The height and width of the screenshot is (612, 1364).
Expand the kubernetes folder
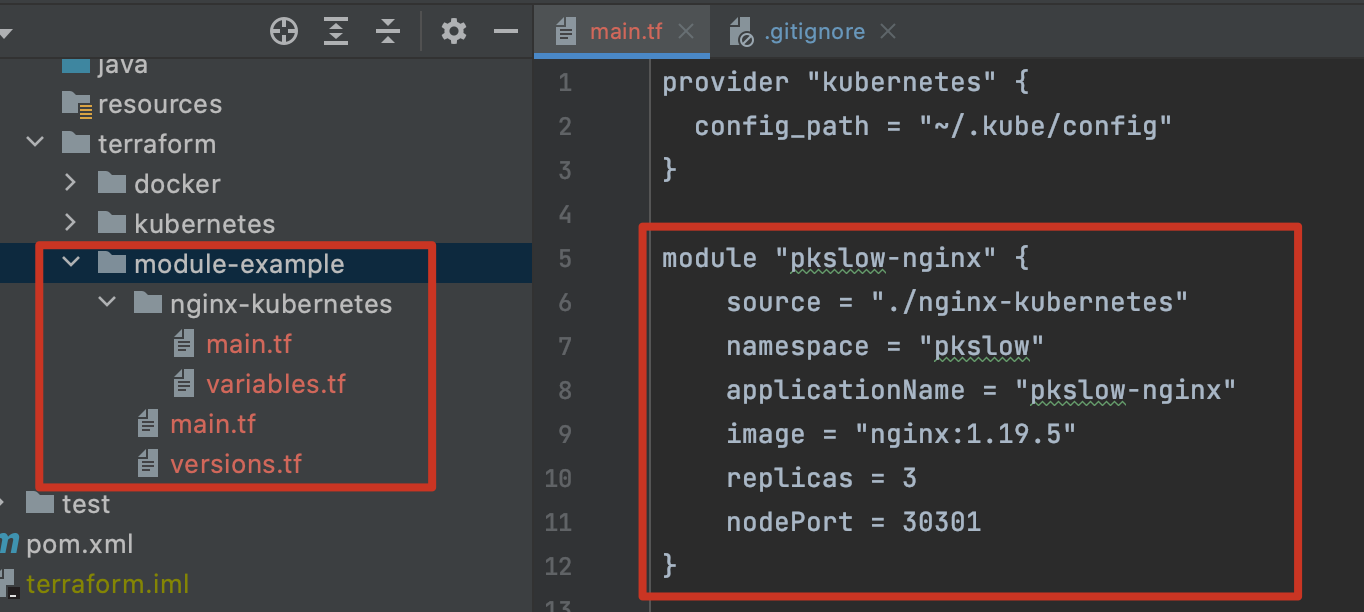70,223
